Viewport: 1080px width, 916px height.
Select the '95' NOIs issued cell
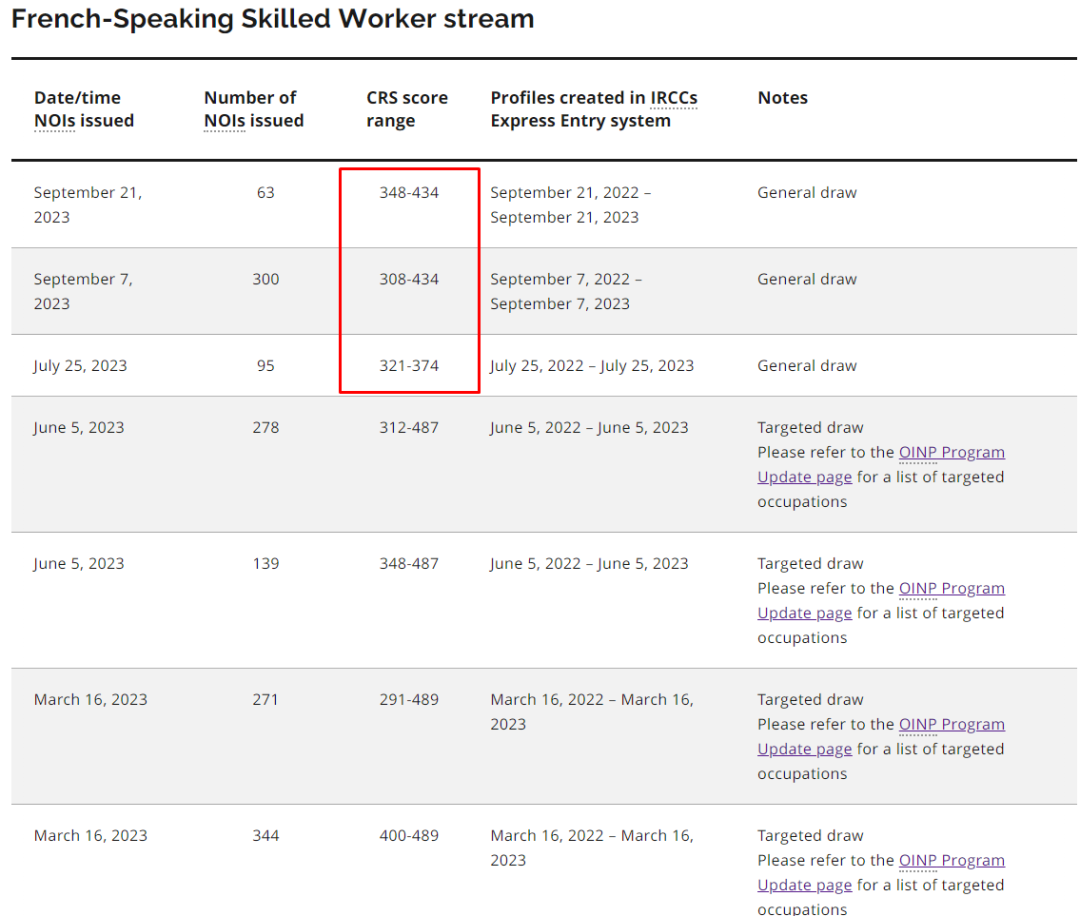266,366
